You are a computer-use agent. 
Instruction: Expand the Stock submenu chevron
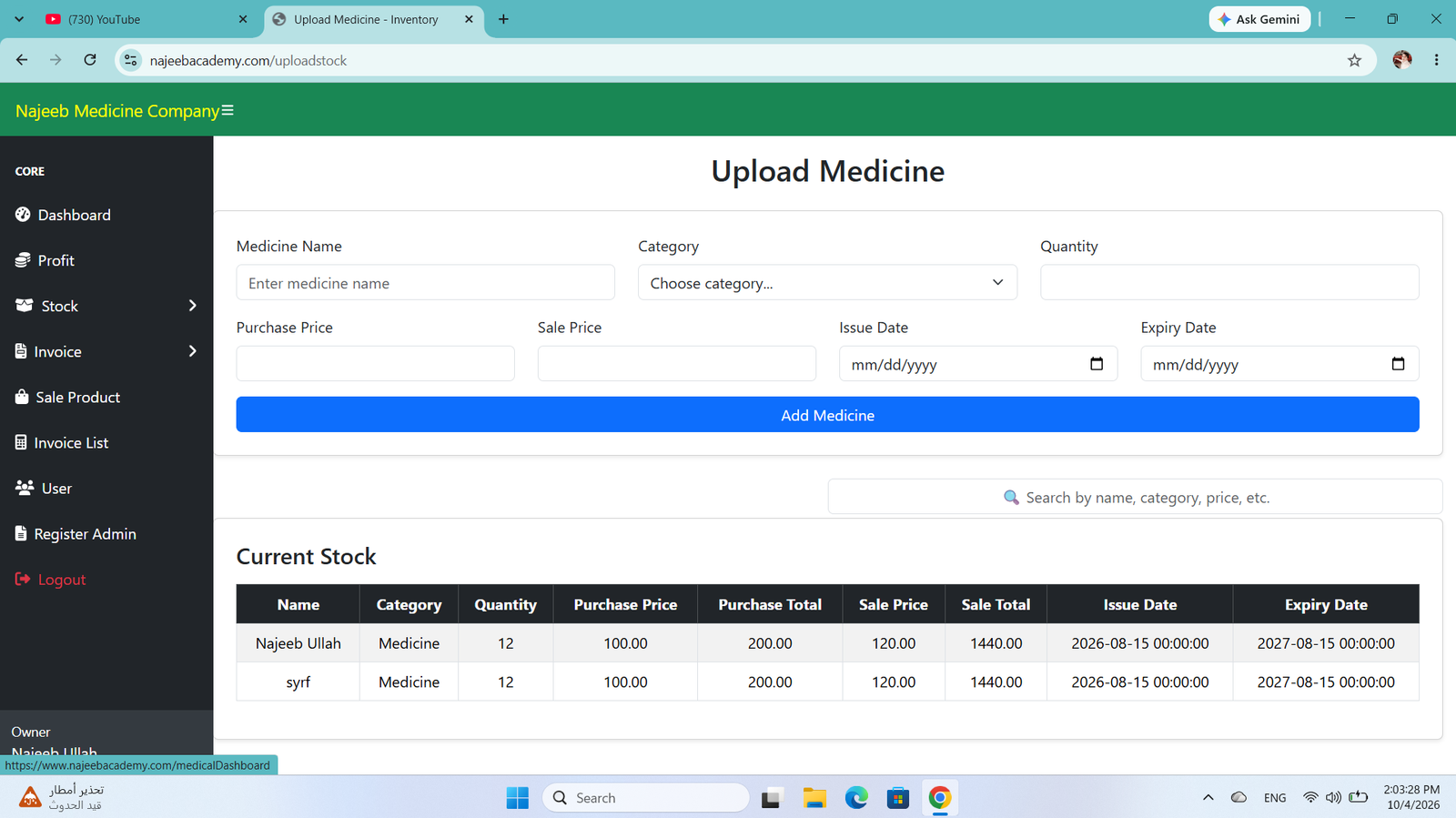(192, 306)
